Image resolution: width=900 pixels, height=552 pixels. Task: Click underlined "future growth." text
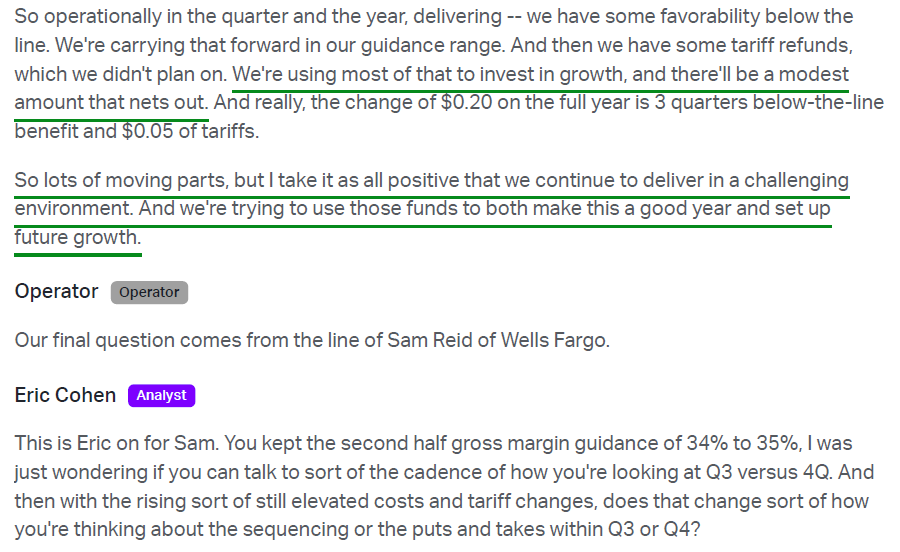[x=77, y=238]
